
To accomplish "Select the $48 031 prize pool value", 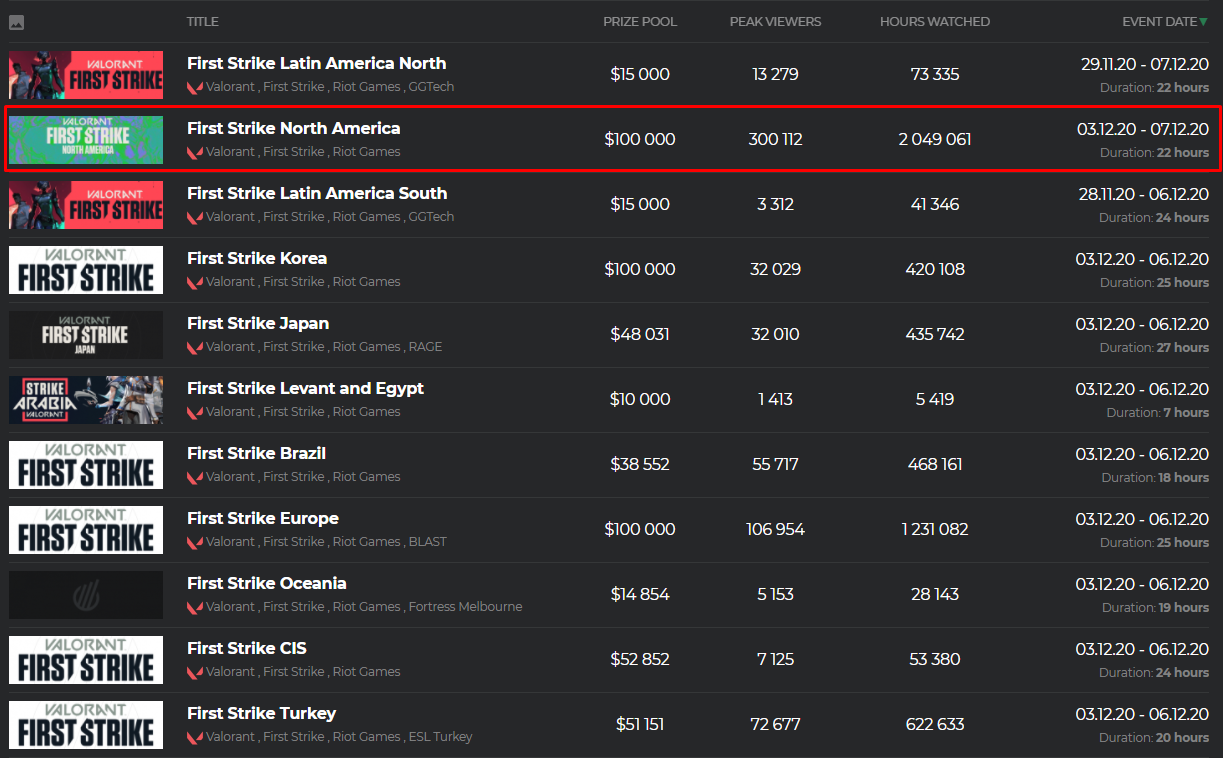I will click(640, 334).
